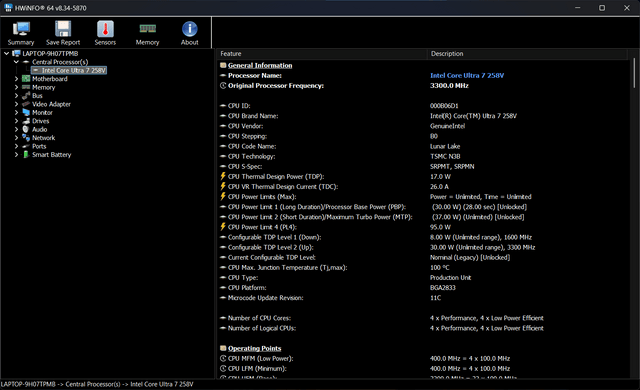Image resolution: width=640 pixels, height=390 pixels.
Task: Expand the Motherboard node arrow
Action: coord(16,79)
